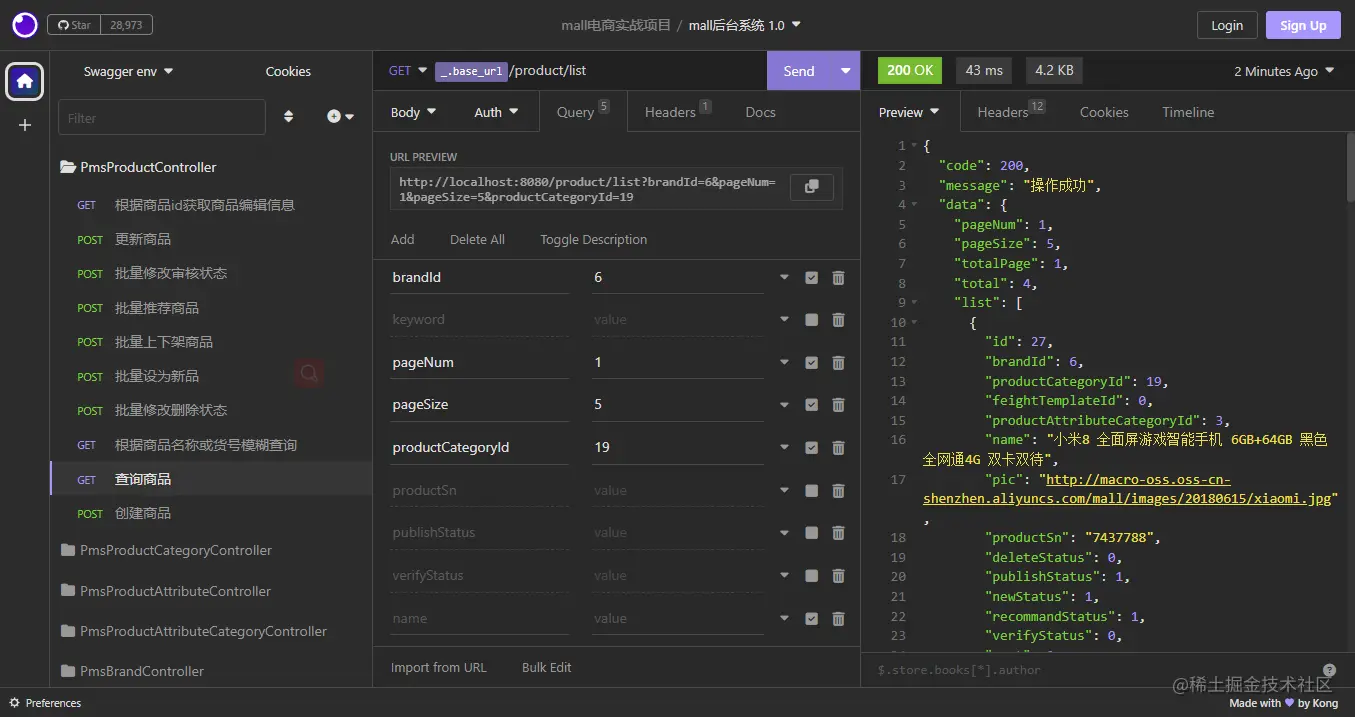Delete the pageSize parameter row

[838, 405]
